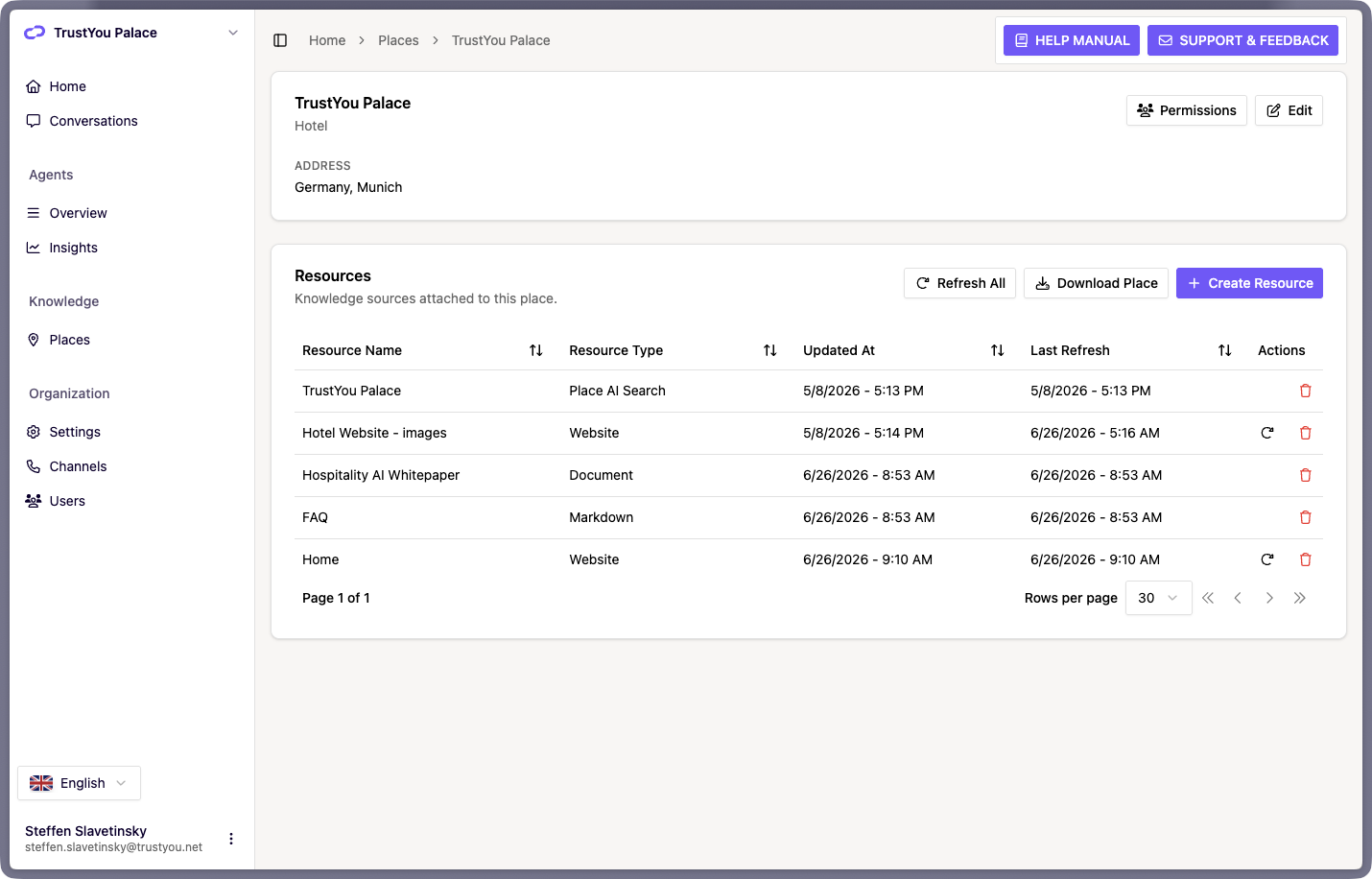
Task: Change rows per page from 30
Action: [x=1158, y=598]
